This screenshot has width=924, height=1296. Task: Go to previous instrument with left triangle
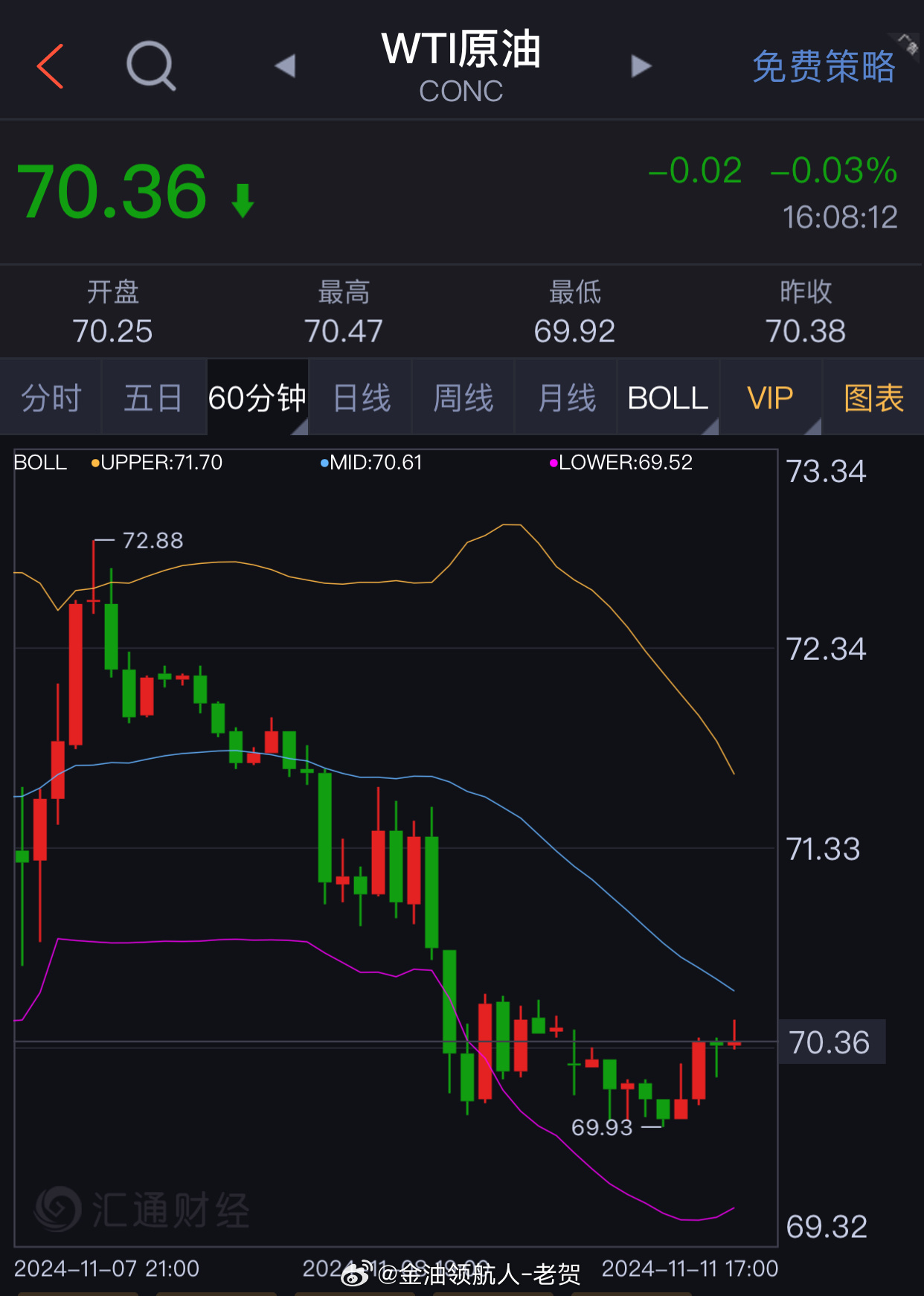(285, 66)
